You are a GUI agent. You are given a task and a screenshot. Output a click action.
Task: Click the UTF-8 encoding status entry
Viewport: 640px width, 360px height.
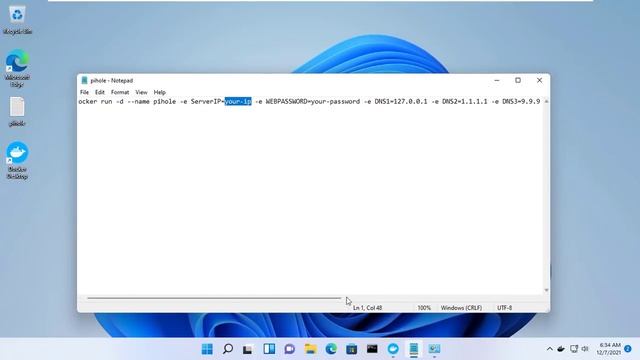504,308
